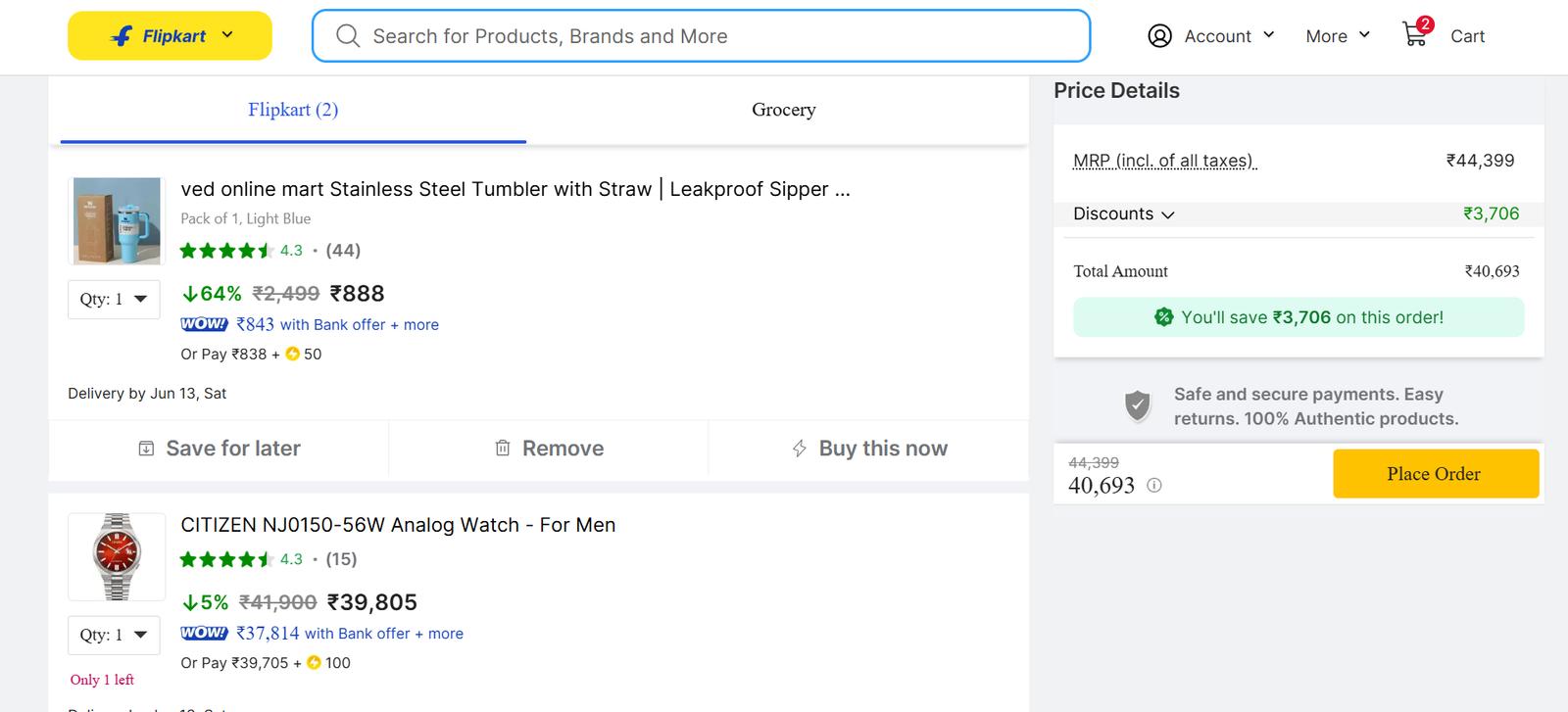Click the 'Only 1 left' text
Viewport: 1568px width, 712px height.
[102, 680]
